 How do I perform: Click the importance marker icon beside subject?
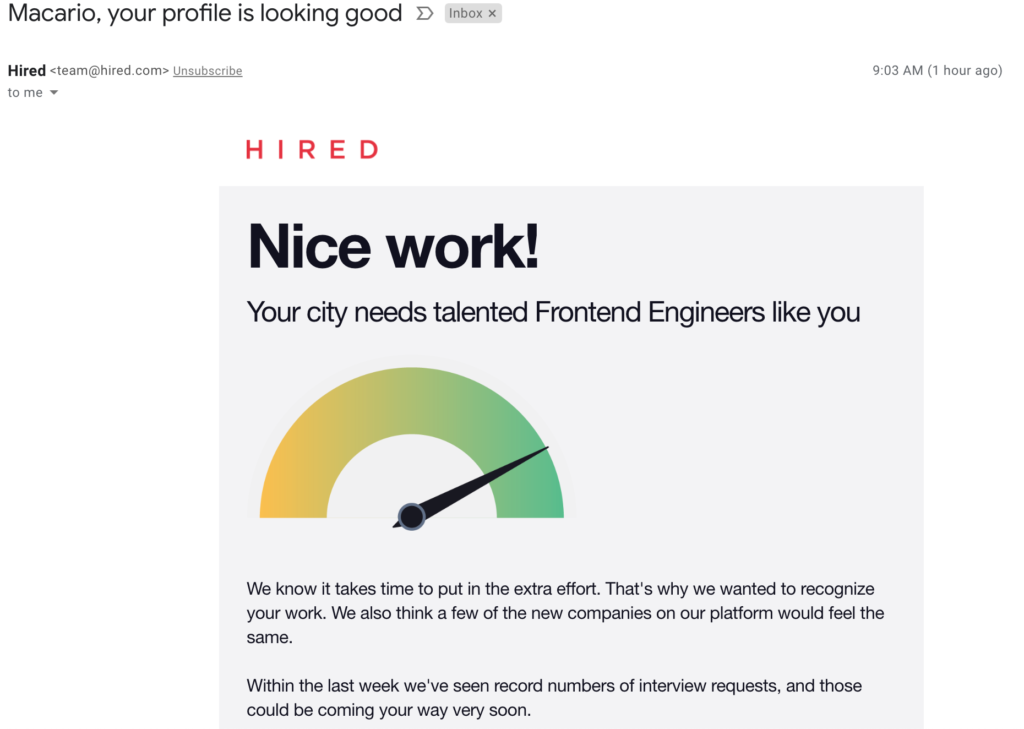pyautogui.click(x=424, y=13)
